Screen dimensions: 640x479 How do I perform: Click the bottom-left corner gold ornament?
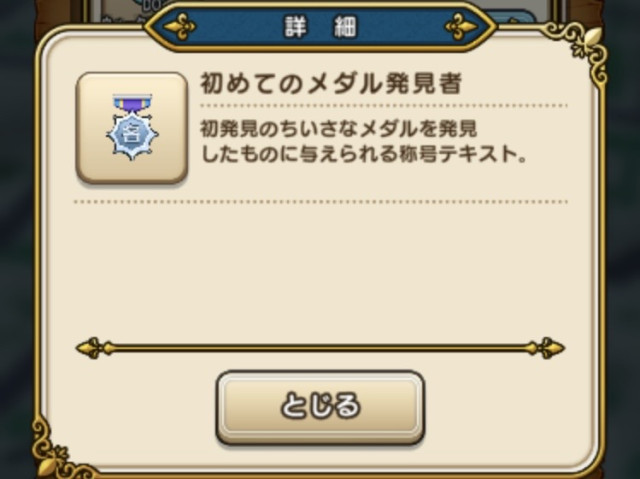pyautogui.click(x=57, y=449)
